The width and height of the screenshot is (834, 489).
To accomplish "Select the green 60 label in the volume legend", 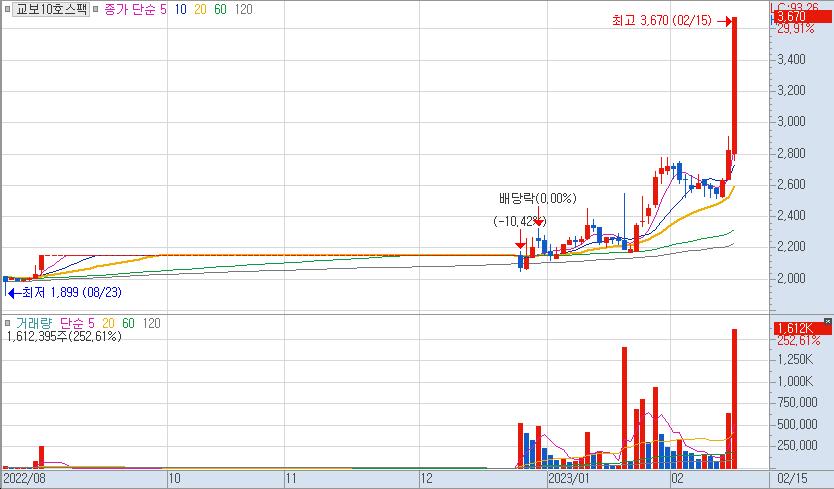I will click(128, 323).
